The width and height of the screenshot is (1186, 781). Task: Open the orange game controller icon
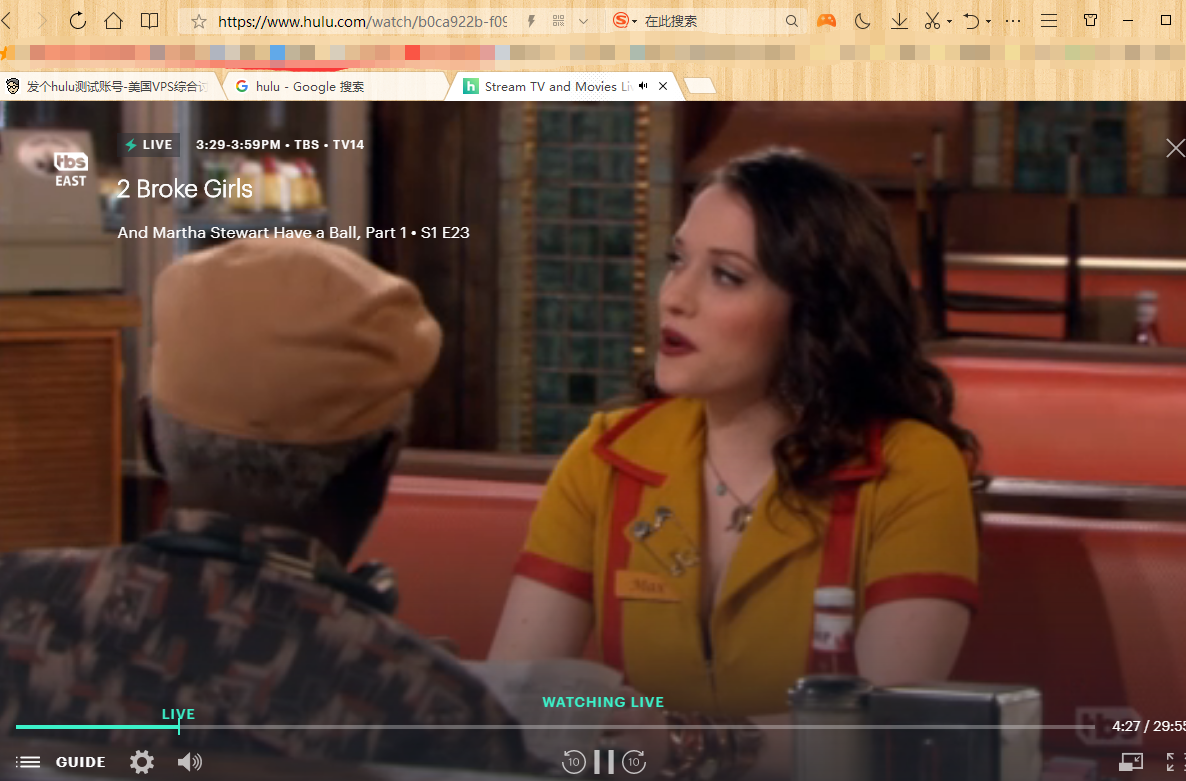826,21
